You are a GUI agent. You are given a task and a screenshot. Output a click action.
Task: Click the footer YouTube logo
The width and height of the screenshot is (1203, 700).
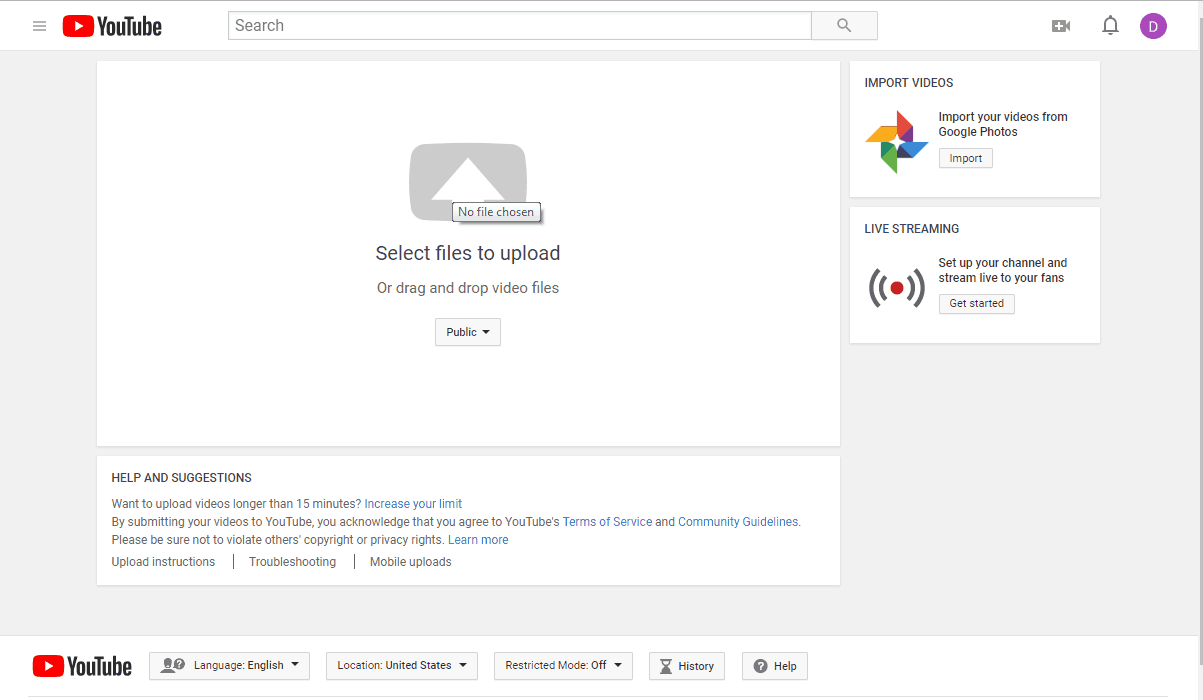[82, 666]
